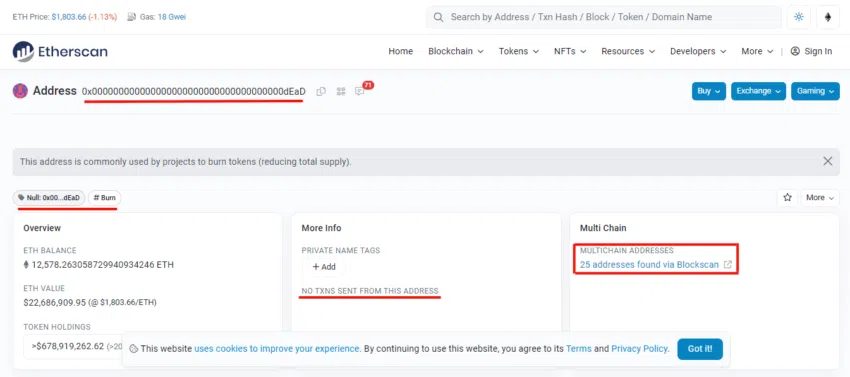
Task: Open the Tokens menu
Action: [519, 51]
